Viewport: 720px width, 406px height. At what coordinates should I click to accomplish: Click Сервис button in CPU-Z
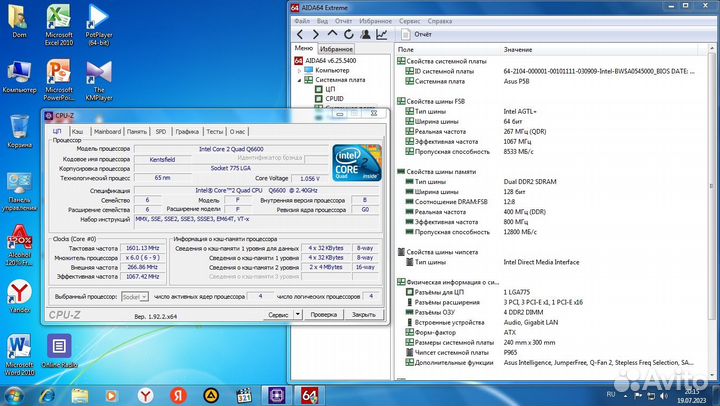tap(278, 315)
